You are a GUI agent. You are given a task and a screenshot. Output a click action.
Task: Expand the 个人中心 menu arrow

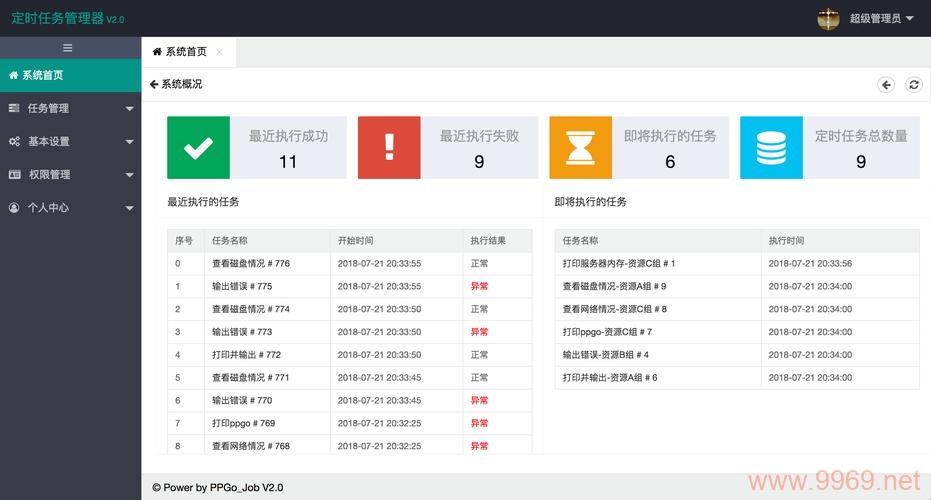coord(129,208)
